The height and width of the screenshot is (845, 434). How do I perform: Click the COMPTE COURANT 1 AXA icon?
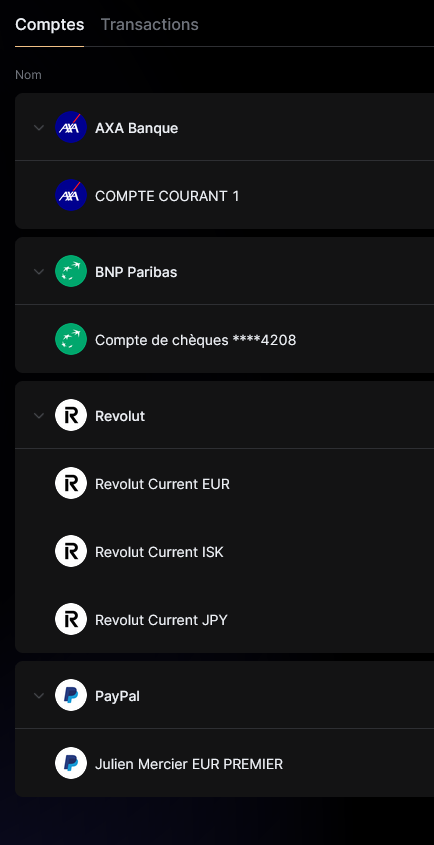(x=71, y=195)
